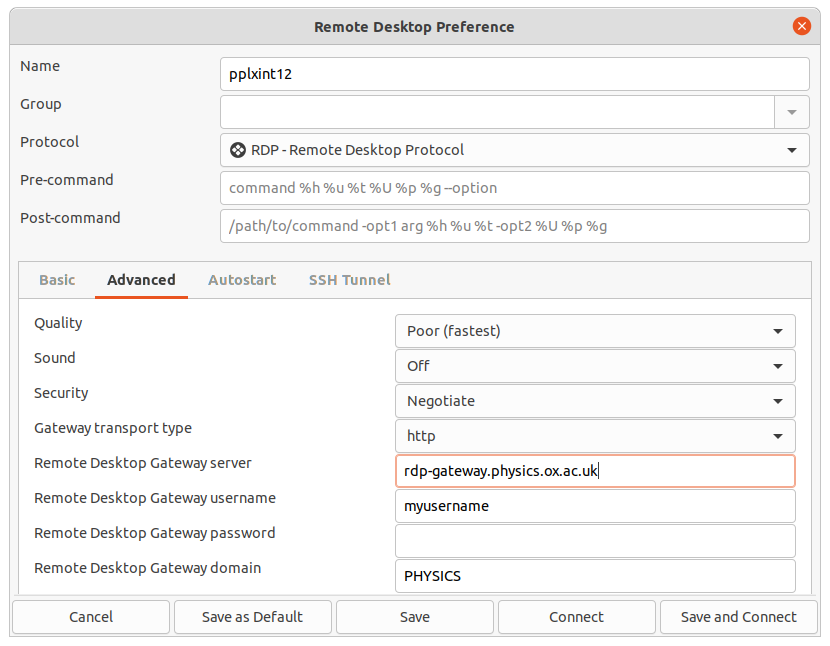Change the Security dropdown from Negotiate
The height and width of the screenshot is (646, 830).
[x=595, y=401]
